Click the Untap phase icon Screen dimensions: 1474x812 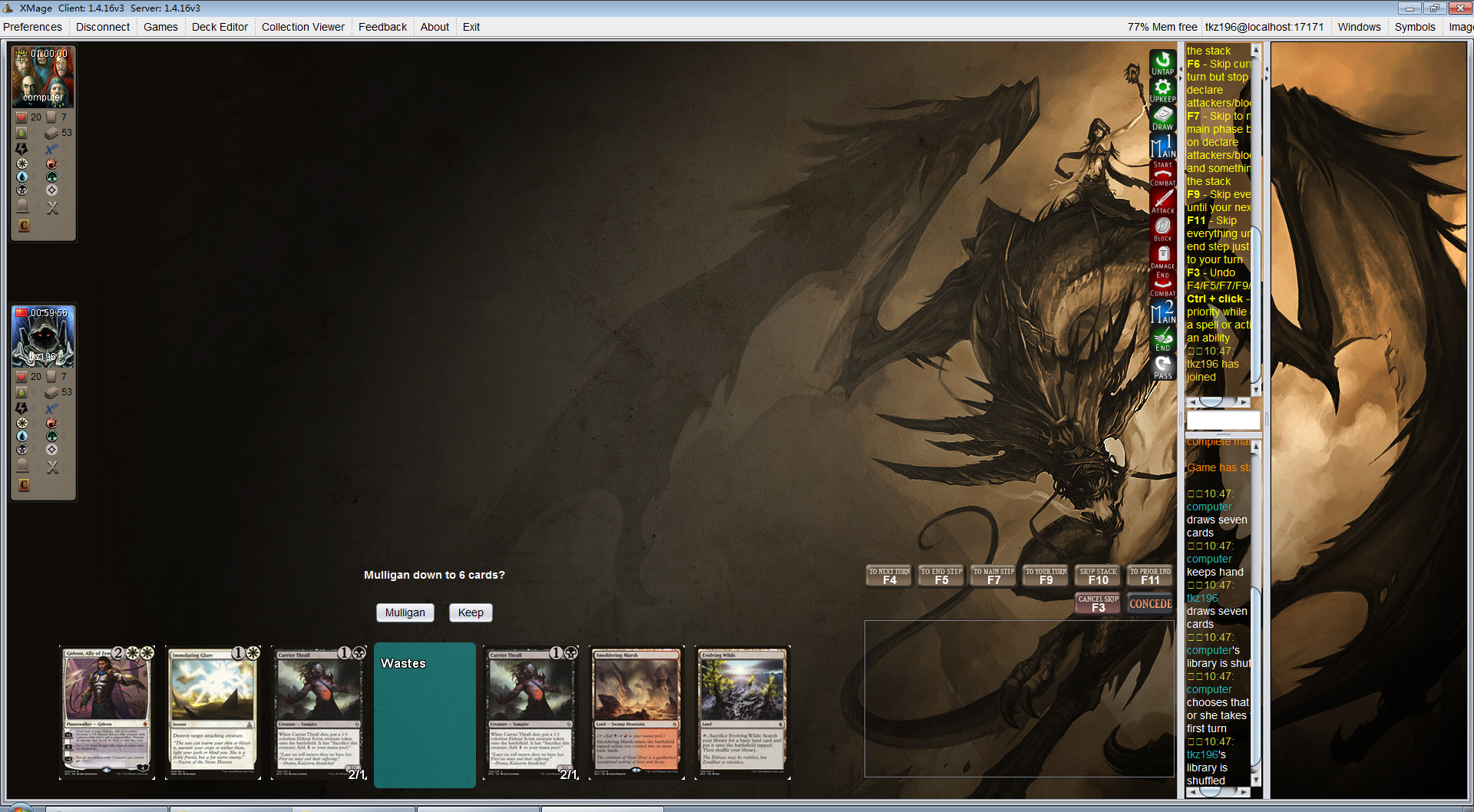coord(1162,63)
